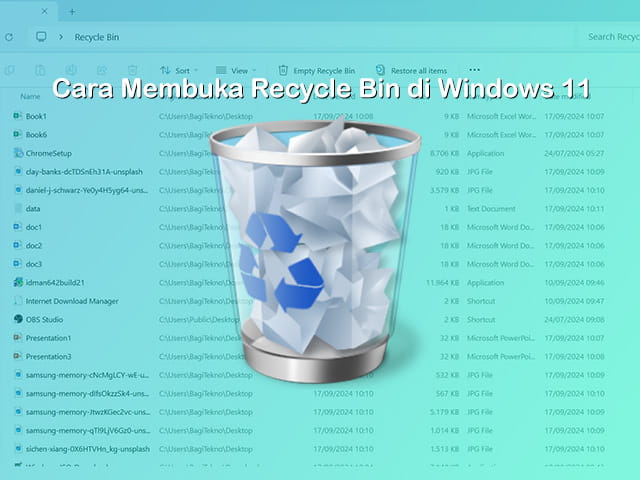Click the greyed-out Share toolbar icon

102,70
